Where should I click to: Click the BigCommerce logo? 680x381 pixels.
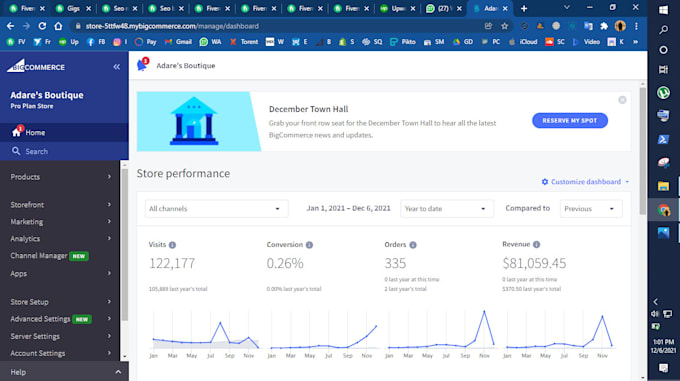pos(36,66)
